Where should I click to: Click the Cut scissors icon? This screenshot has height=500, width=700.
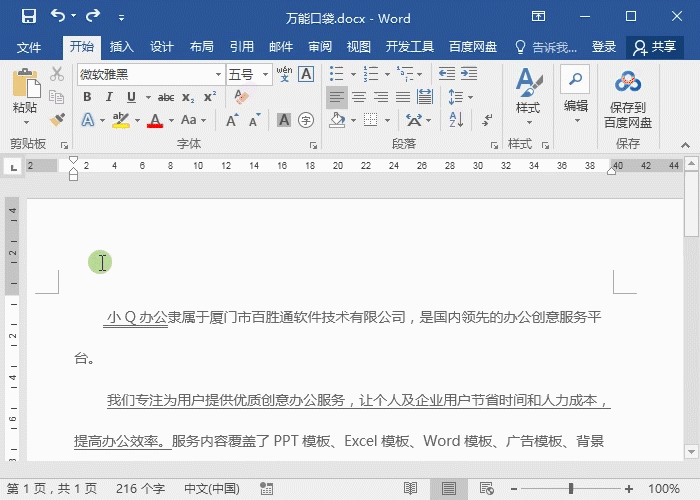coord(57,74)
